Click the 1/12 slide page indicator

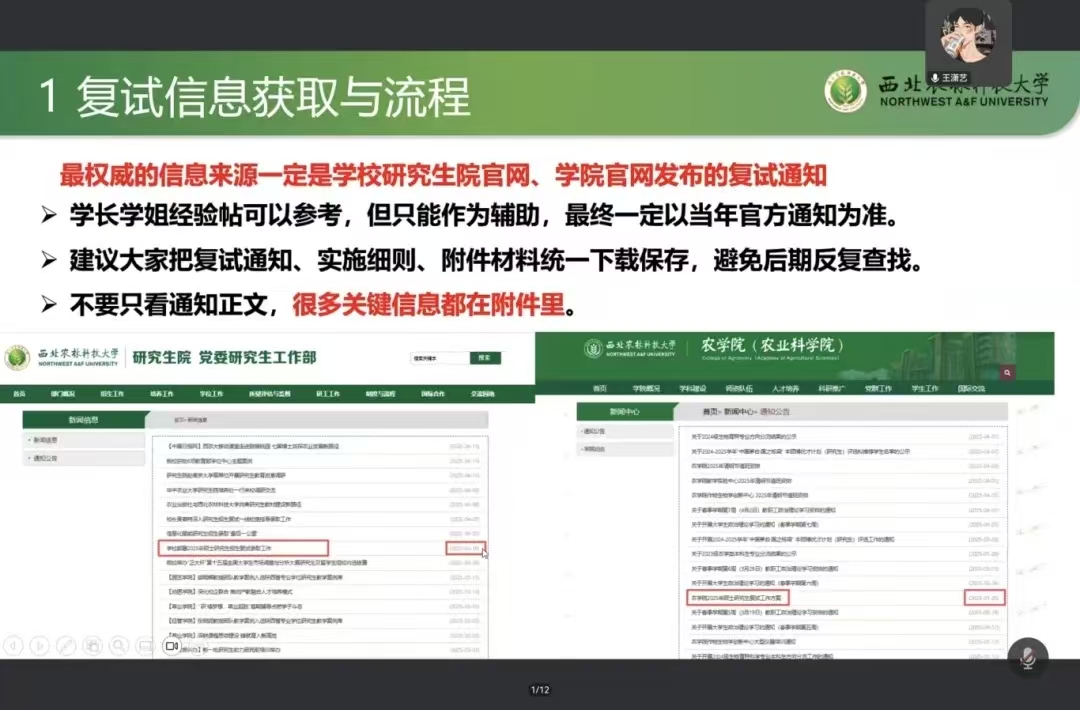pos(540,690)
